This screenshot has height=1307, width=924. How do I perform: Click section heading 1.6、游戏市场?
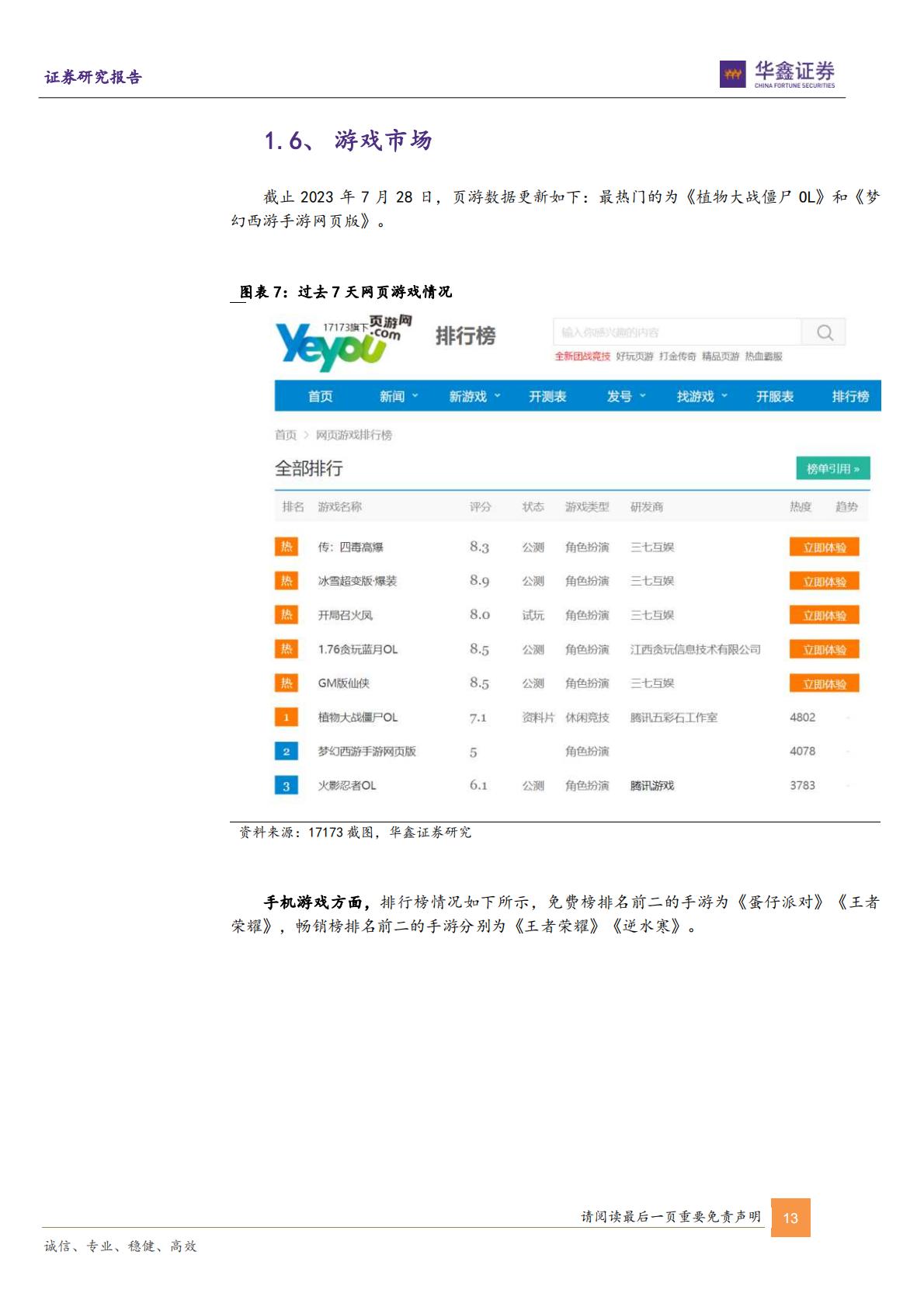point(348,141)
